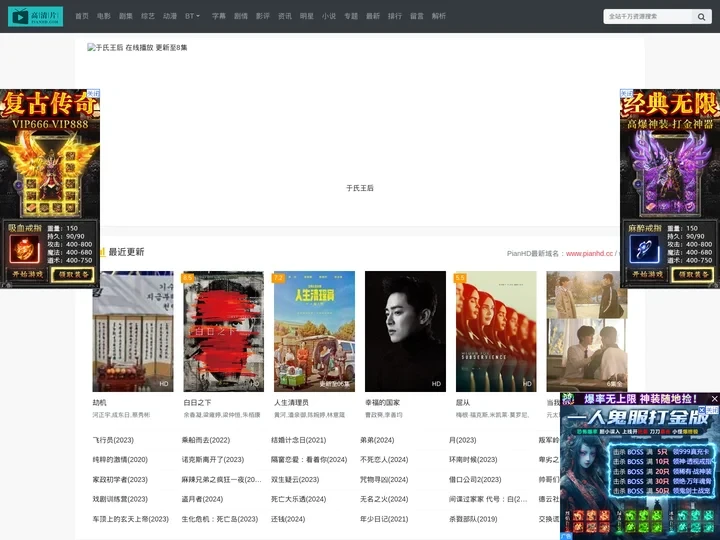Open 纯粹的激情(2020) from the list
The width and height of the screenshot is (720, 540).
pyautogui.click(x=120, y=460)
